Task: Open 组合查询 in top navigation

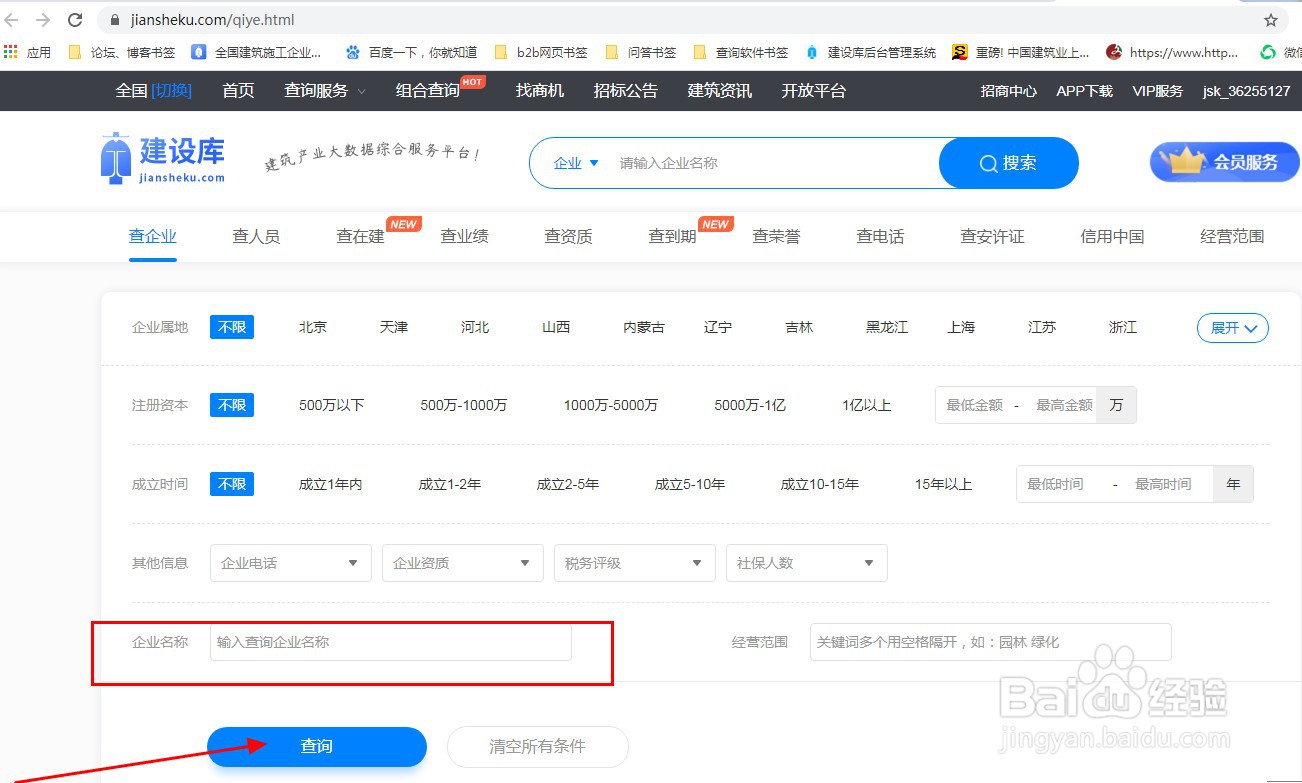Action: tap(428, 90)
